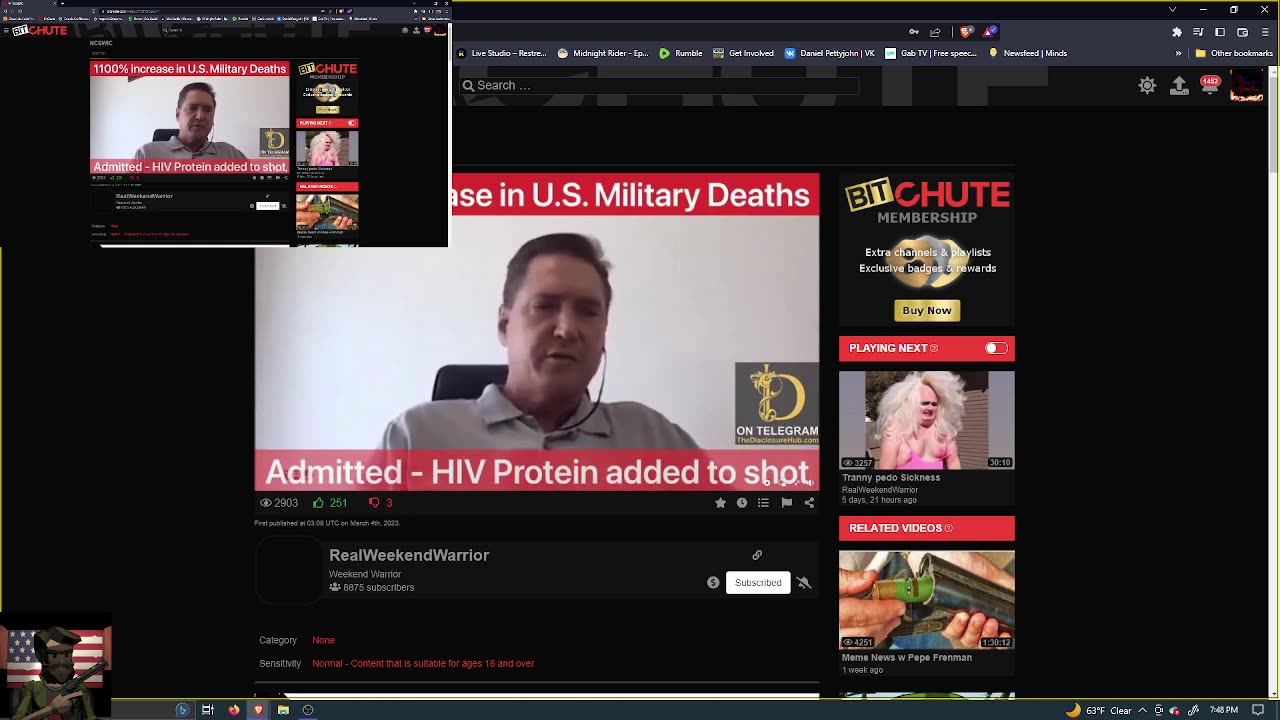Open RealWeekendWarrior channel name link
This screenshot has height=720, width=1280.
409,555
